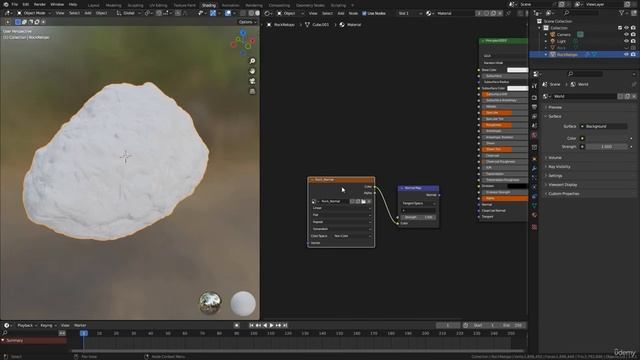Hide the Camera in outliner with eye

tap(626, 34)
